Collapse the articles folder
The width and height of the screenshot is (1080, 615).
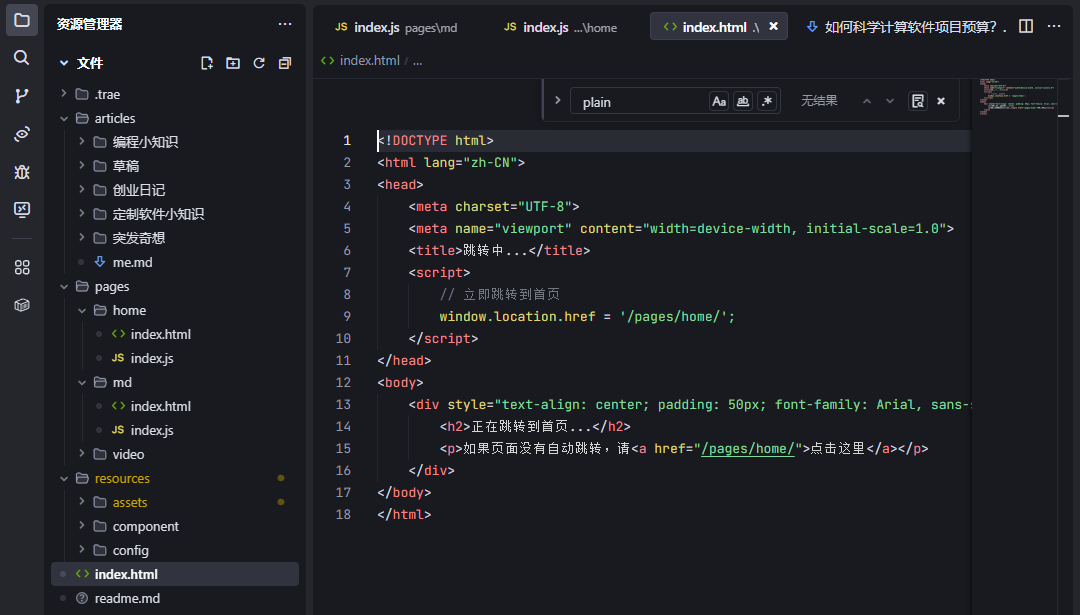64,118
